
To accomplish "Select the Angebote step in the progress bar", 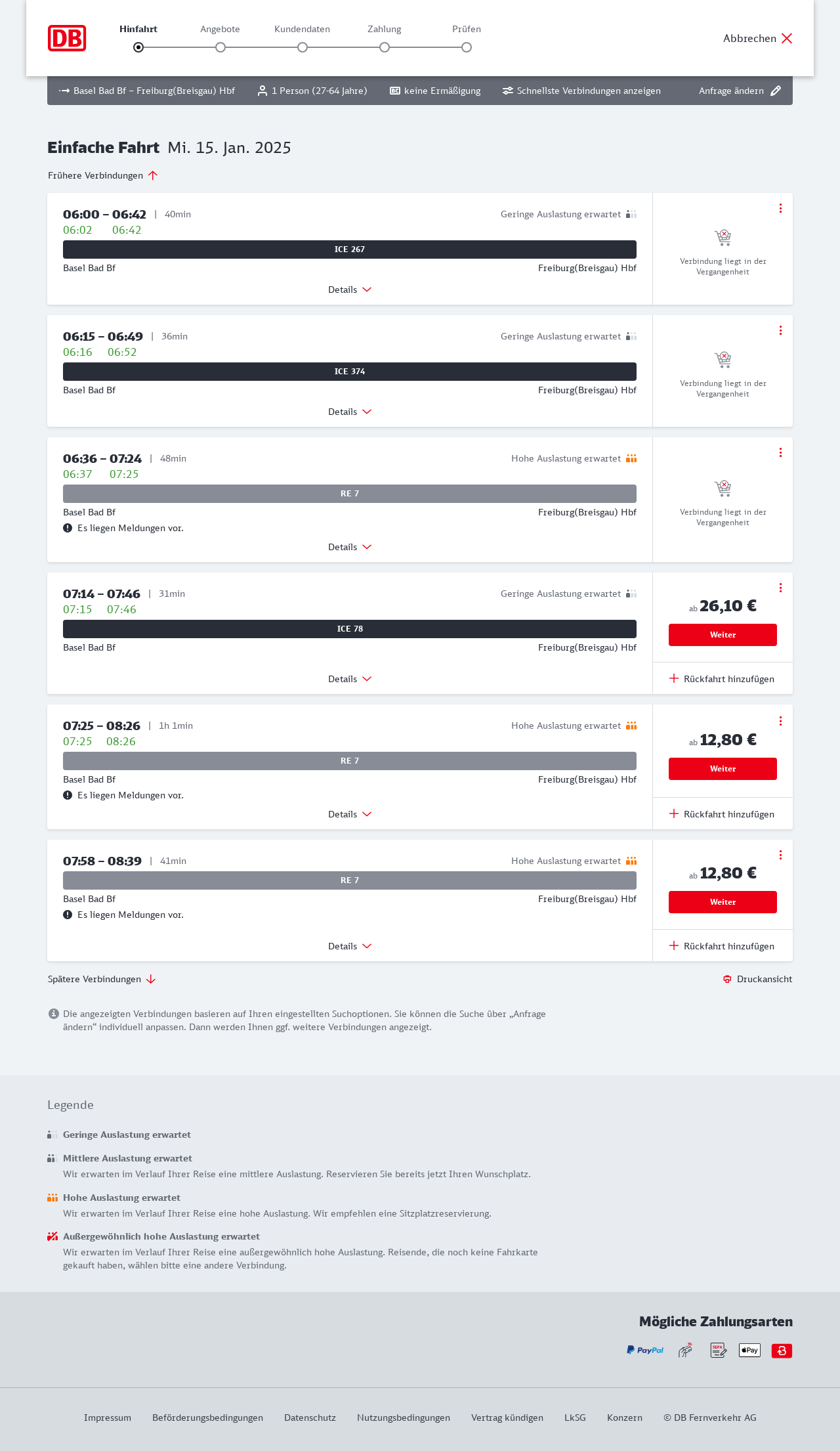I will (x=220, y=47).
